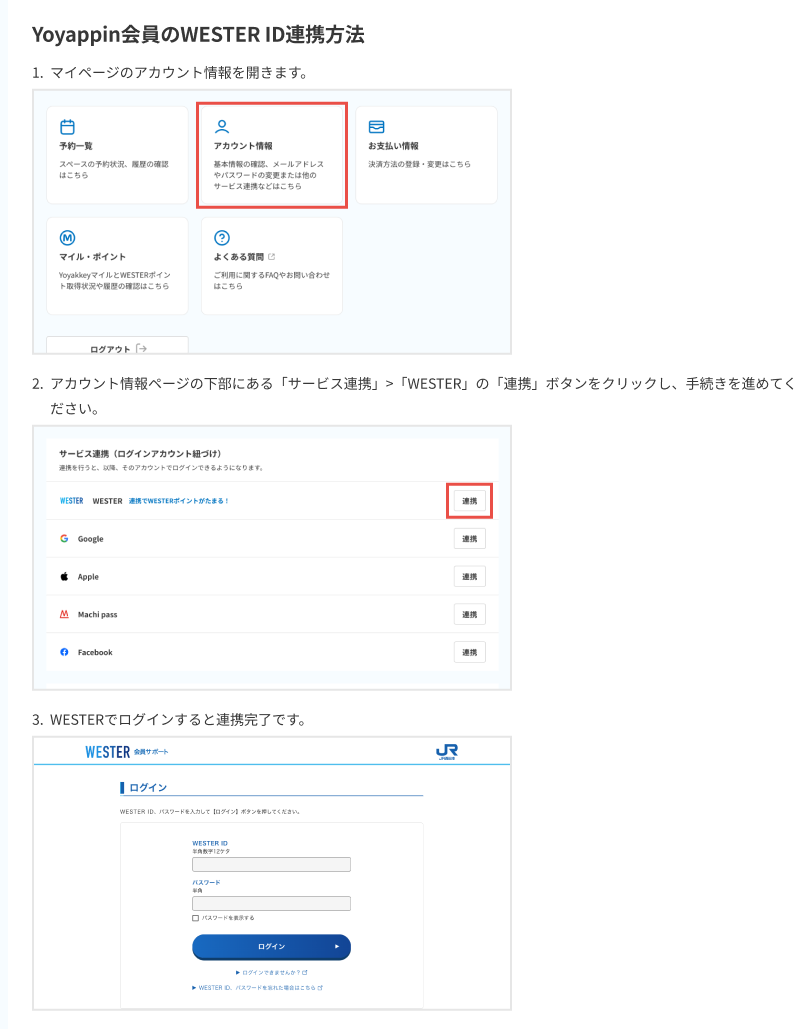The height and width of the screenshot is (1029, 809).
Task: Click the Facebook logo icon
Action: pyautogui.click(x=64, y=652)
